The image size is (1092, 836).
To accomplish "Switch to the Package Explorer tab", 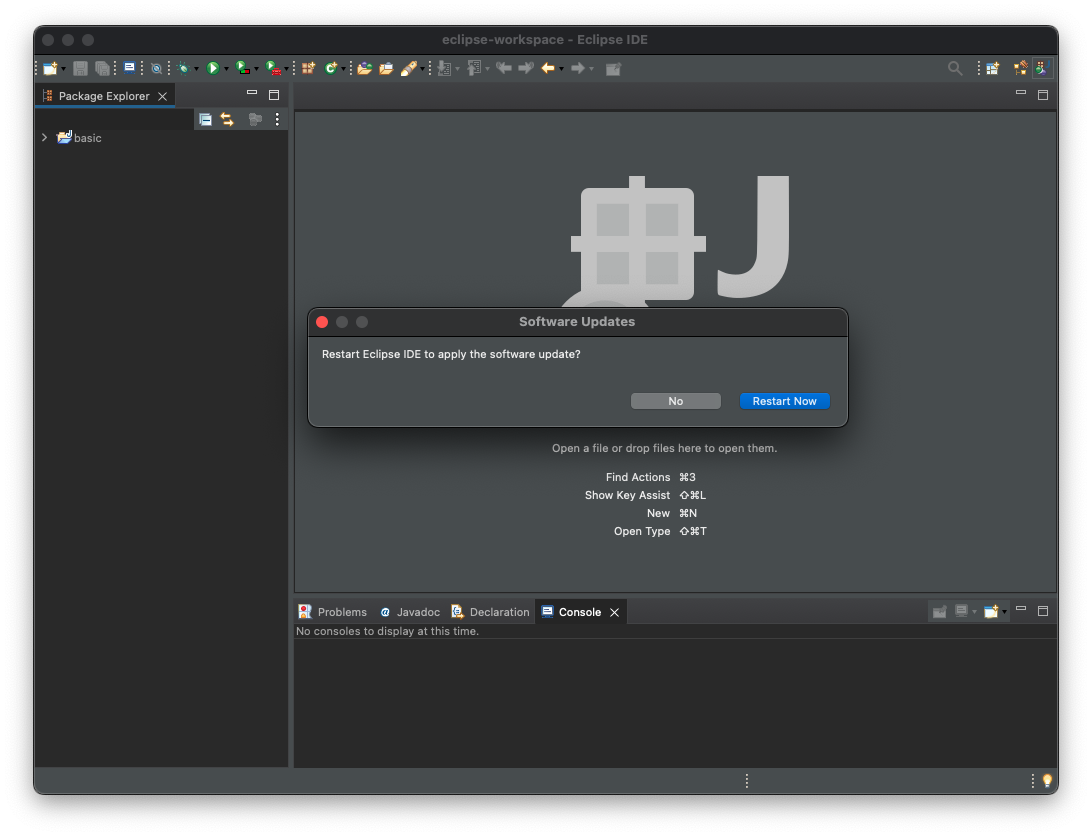I will (x=104, y=96).
